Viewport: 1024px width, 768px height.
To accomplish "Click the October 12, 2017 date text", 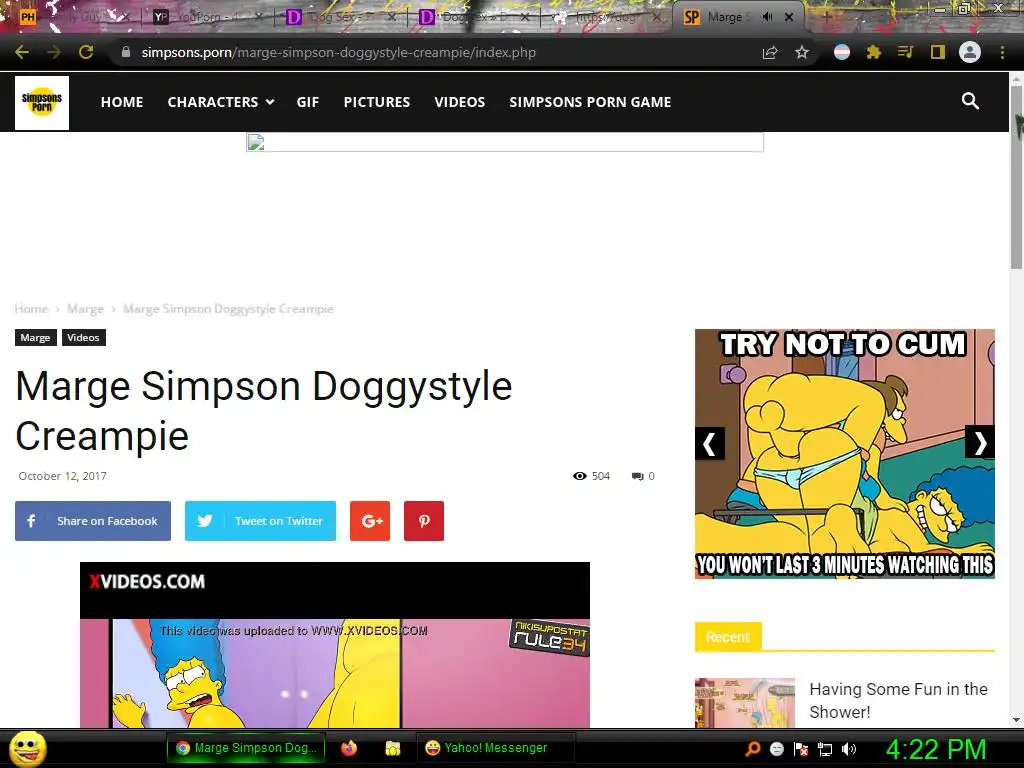I will (x=63, y=476).
